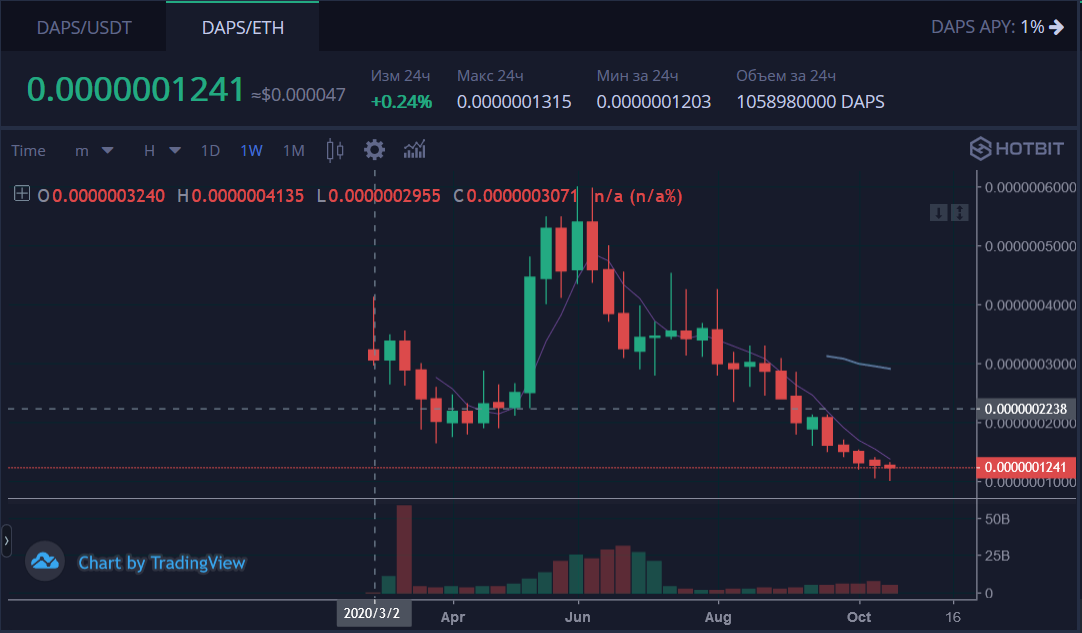Click the TradingView cloud logo
The image size is (1082, 633).
point(45,561)
